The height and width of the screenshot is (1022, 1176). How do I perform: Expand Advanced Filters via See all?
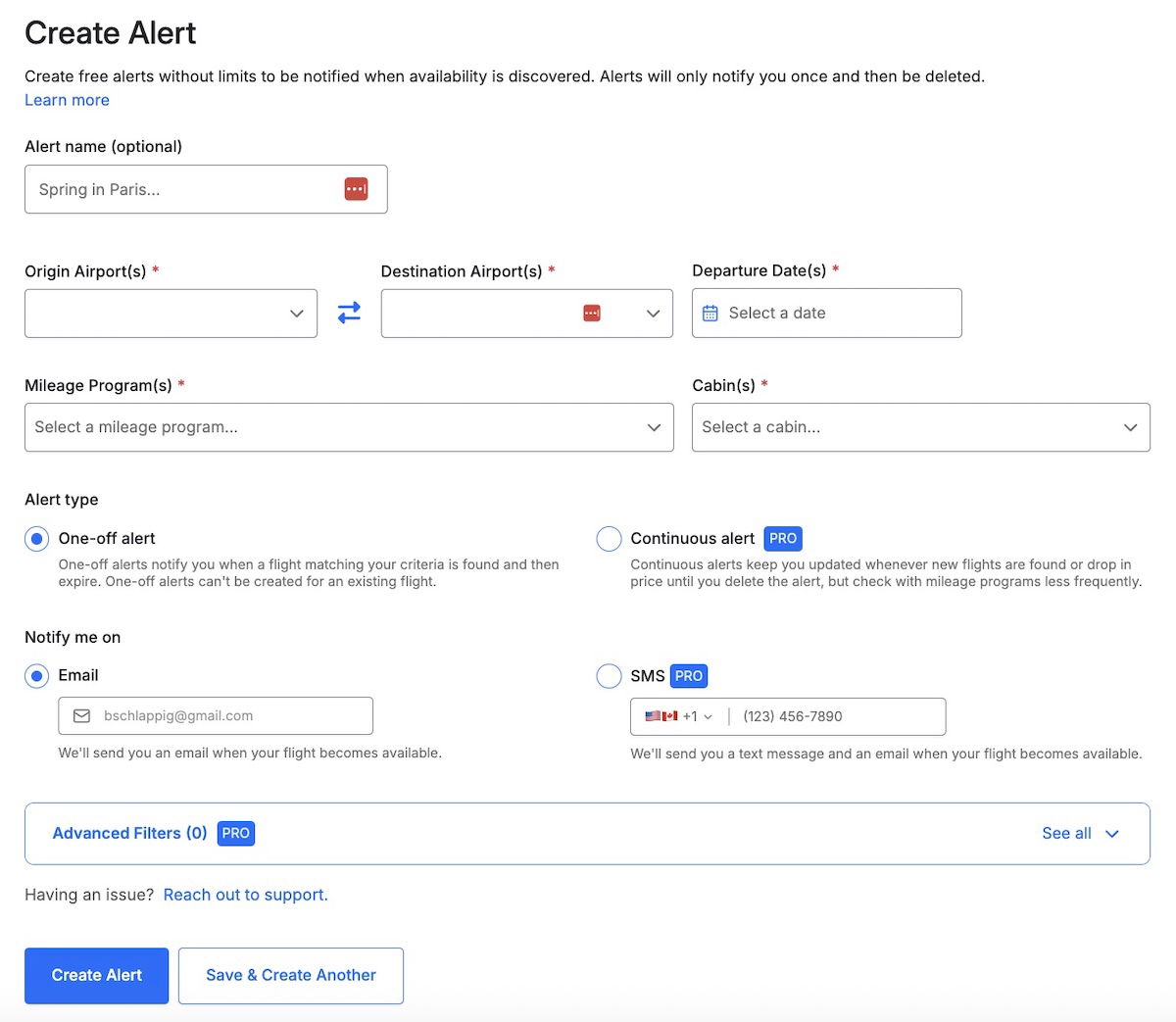[x=1079, y=833]
